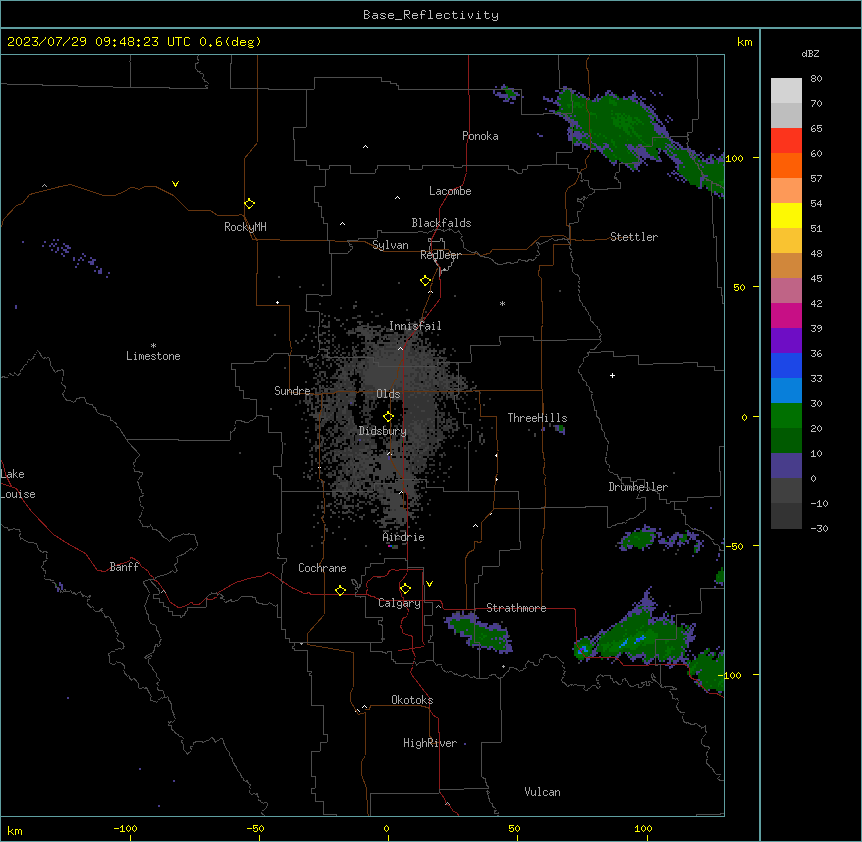Click the asterisk marker above Limestone label

tap(153, 346)
